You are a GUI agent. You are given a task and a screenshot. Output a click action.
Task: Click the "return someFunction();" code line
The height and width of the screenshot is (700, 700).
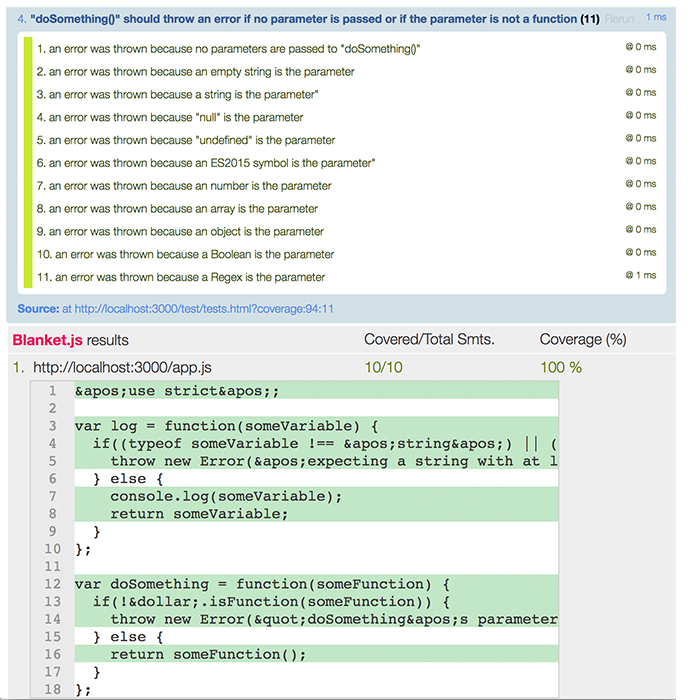click(x=208, y=654)
